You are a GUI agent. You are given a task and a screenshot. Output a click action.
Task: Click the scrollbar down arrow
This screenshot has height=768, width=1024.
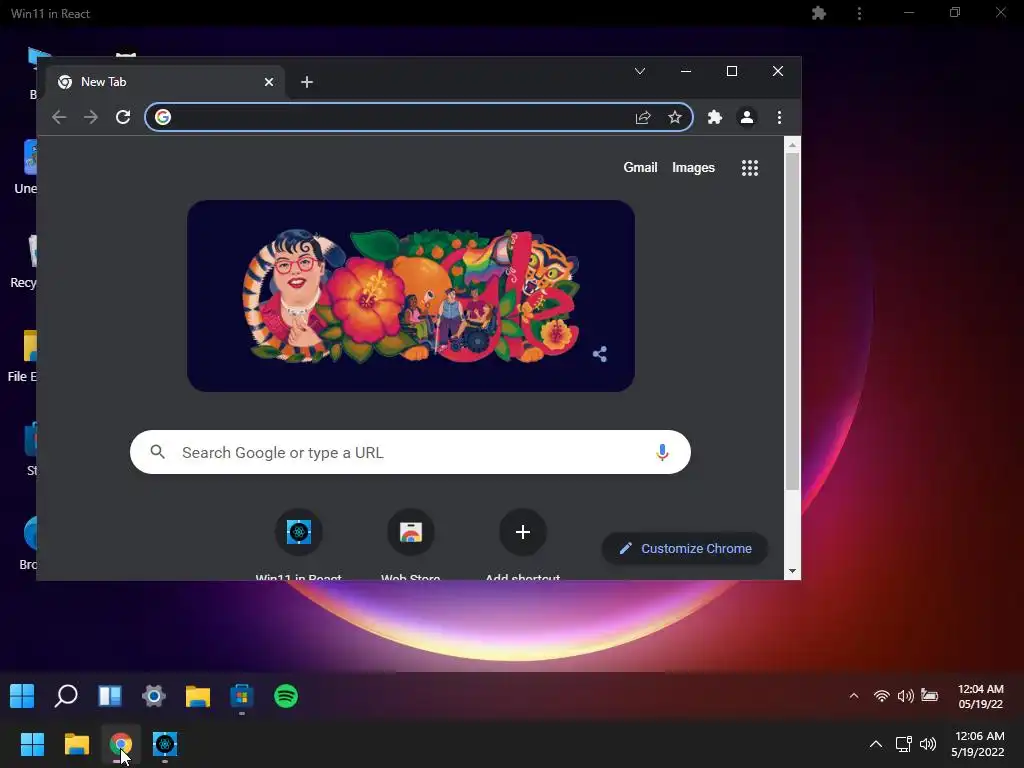point(792,571)
